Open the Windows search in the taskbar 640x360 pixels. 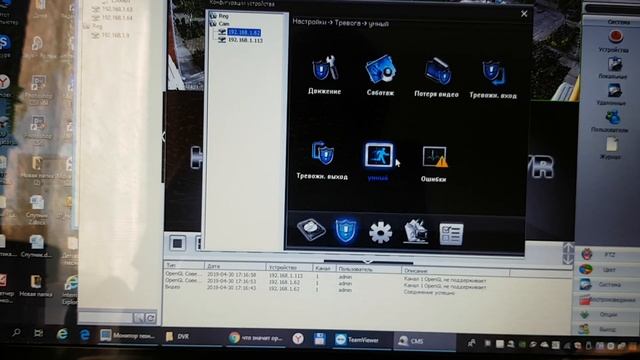[x=16, y=333]
